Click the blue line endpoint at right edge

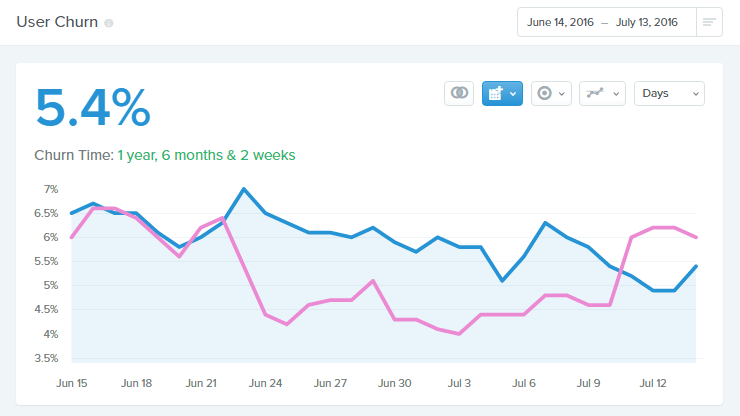tap(695, 266)
